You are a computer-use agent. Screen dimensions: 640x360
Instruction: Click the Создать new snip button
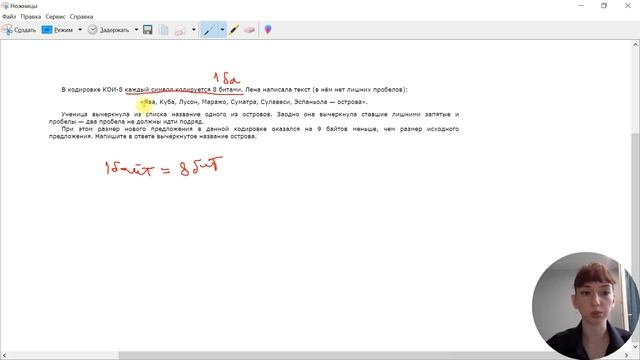point(19,30)
